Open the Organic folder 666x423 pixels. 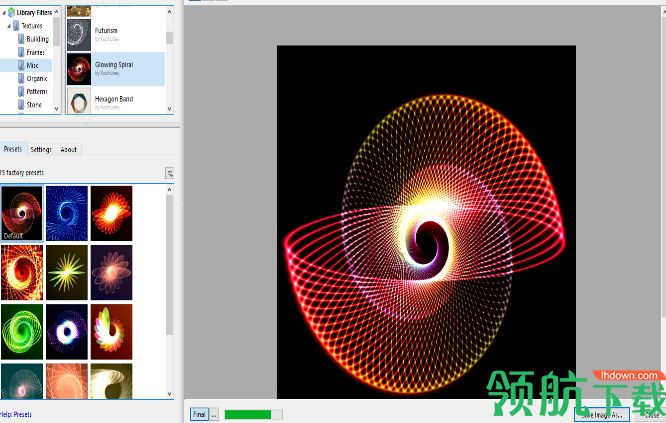pos(37,79)
